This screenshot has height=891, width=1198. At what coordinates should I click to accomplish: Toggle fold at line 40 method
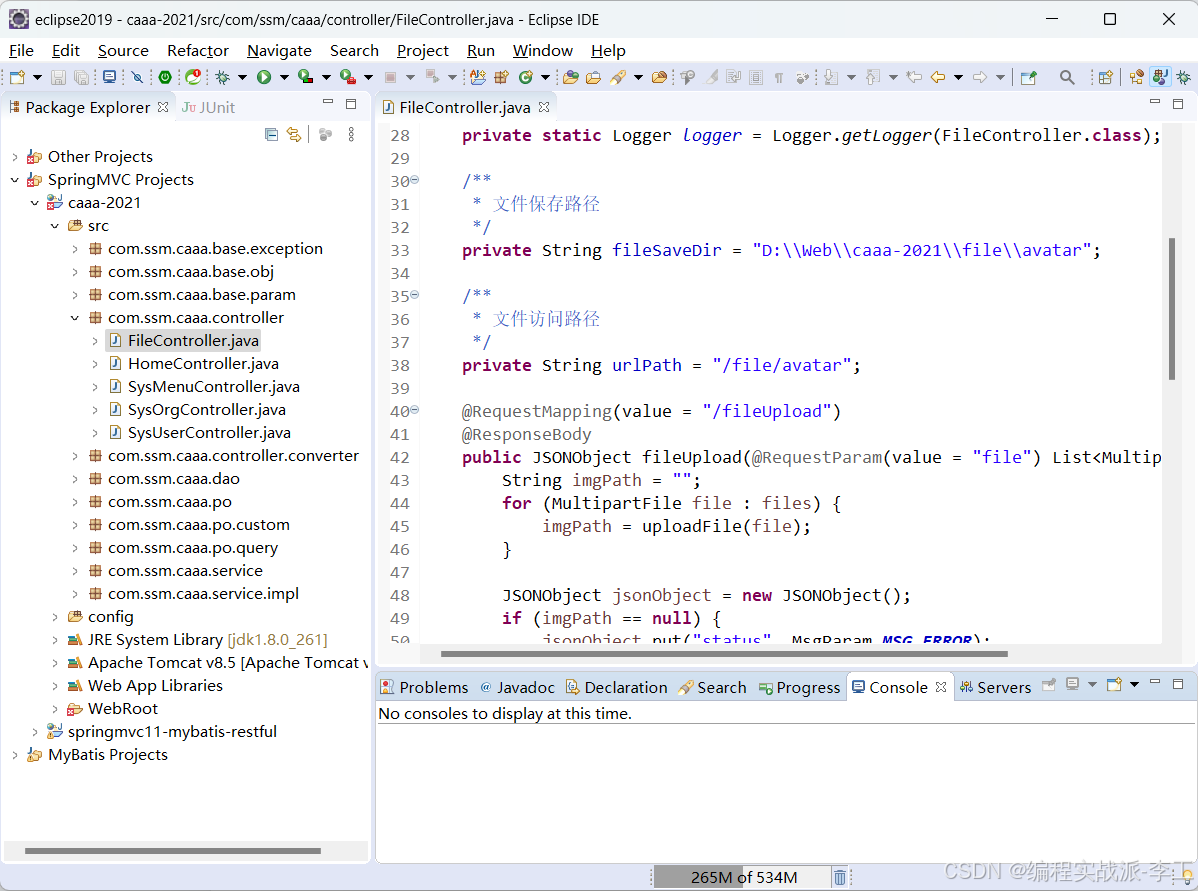click(x=415, y=410)
